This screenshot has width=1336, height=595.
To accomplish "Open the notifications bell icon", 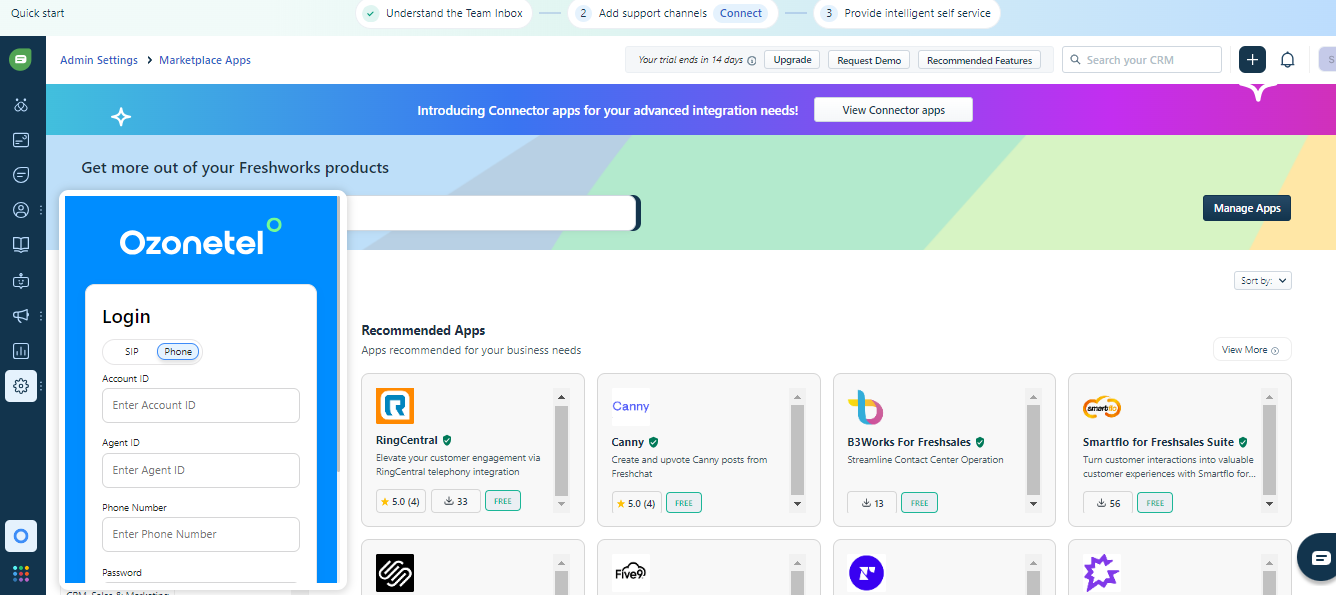I will coord(1288,60).
